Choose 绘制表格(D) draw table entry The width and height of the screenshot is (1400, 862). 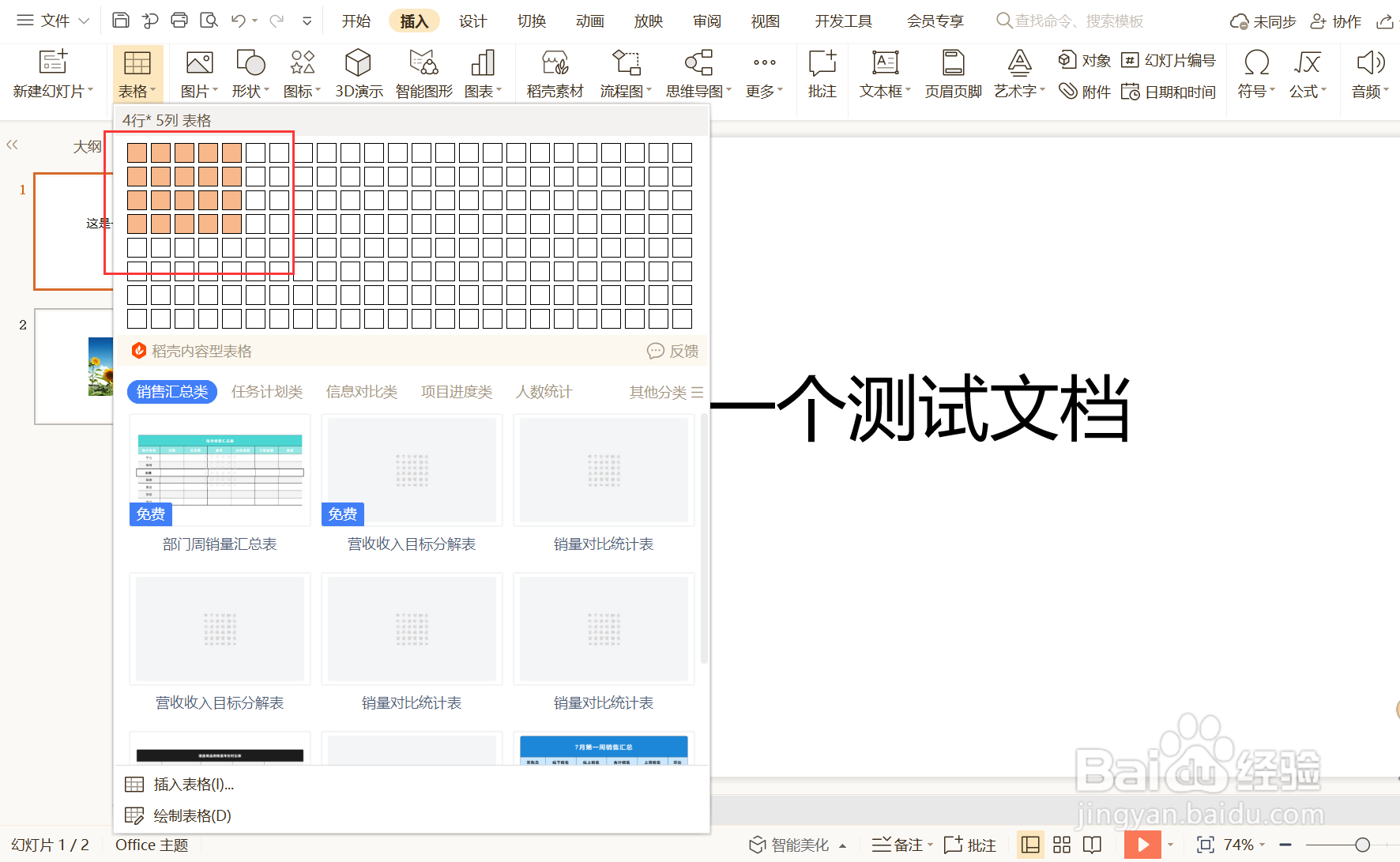click(x=411, y=815)
